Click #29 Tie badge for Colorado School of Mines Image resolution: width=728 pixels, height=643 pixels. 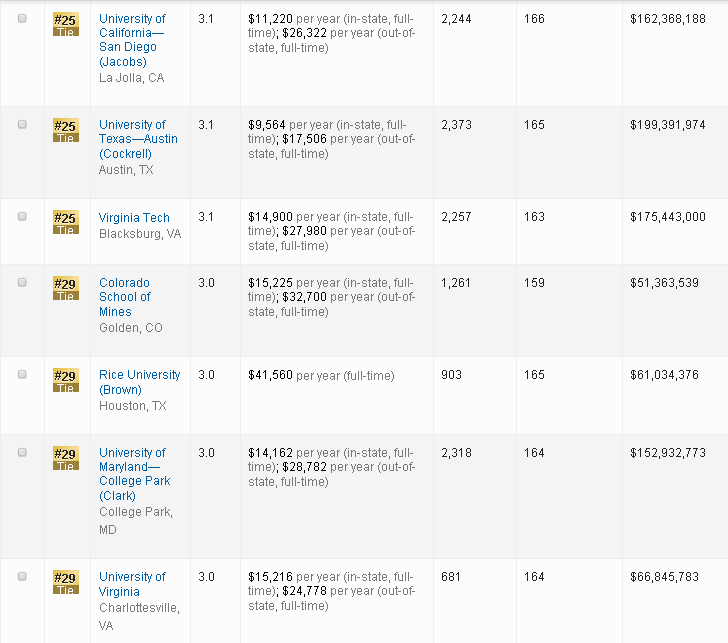[x=65, y=288]
